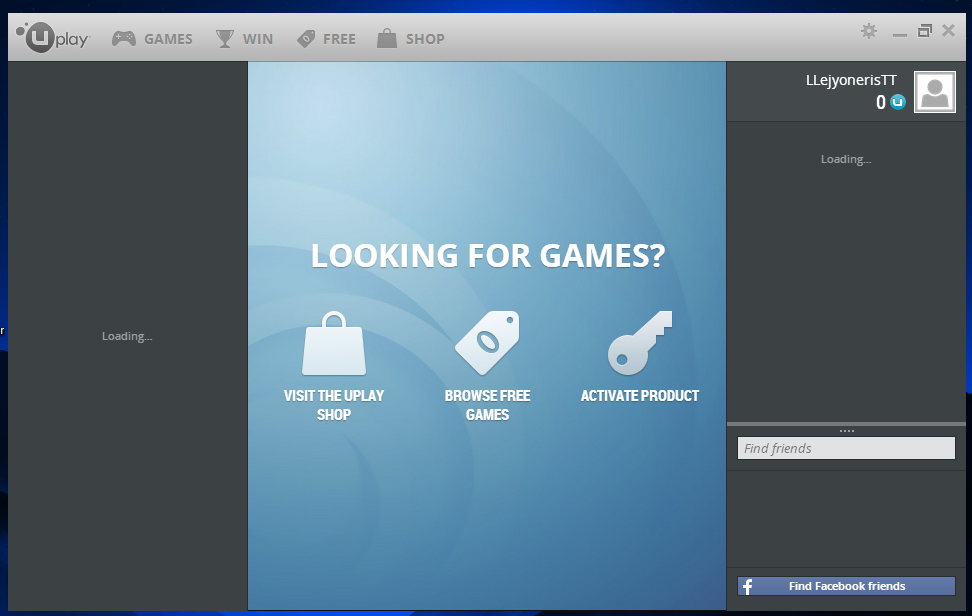Click the Browse Free Games label
This screenshot has height=616, width=972.
click(487, 405)
